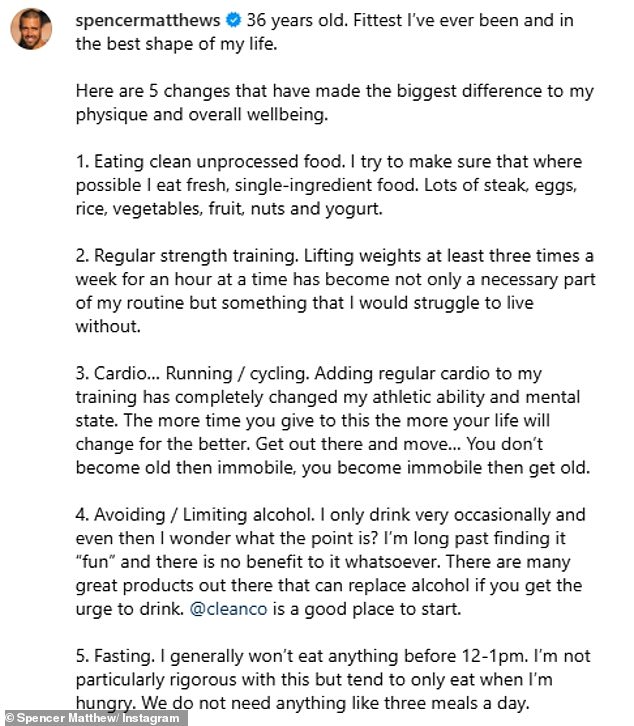The image size is (634, 726).
Task: Click the 'Here are 5 changes' paragraph
Action: [x=334, y=102]
